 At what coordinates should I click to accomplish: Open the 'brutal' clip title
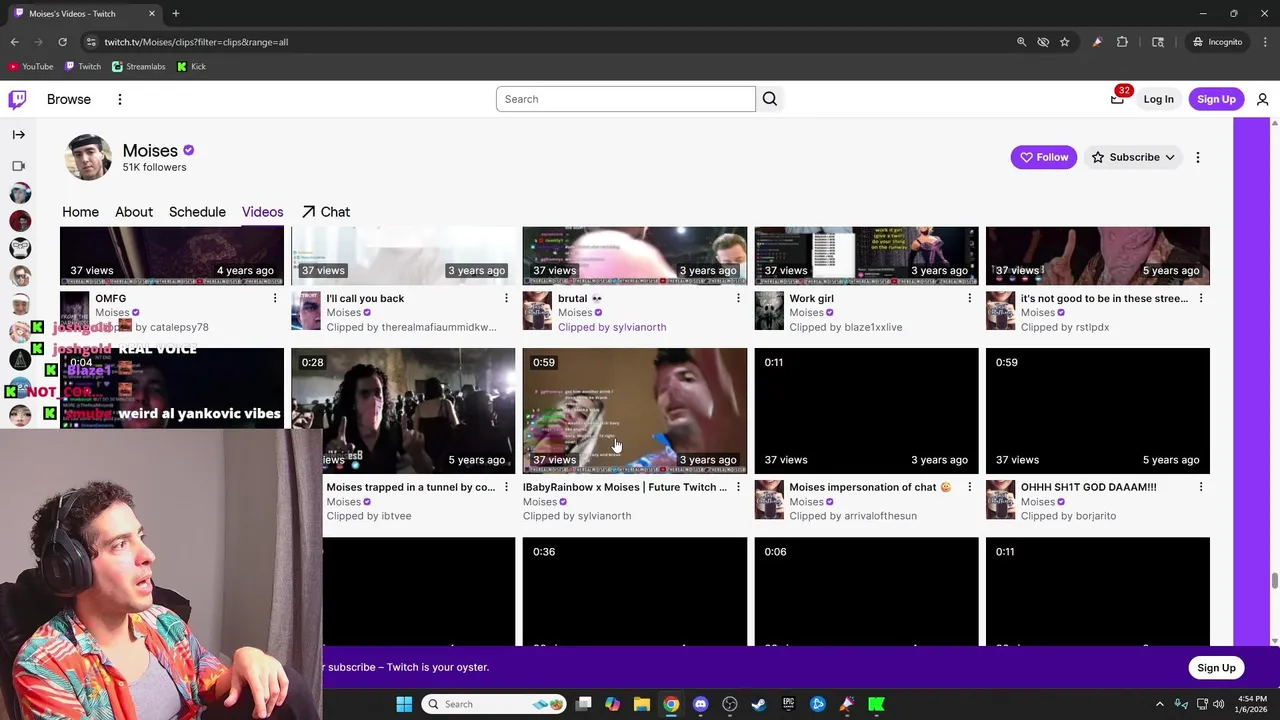(x=580, y=298)
